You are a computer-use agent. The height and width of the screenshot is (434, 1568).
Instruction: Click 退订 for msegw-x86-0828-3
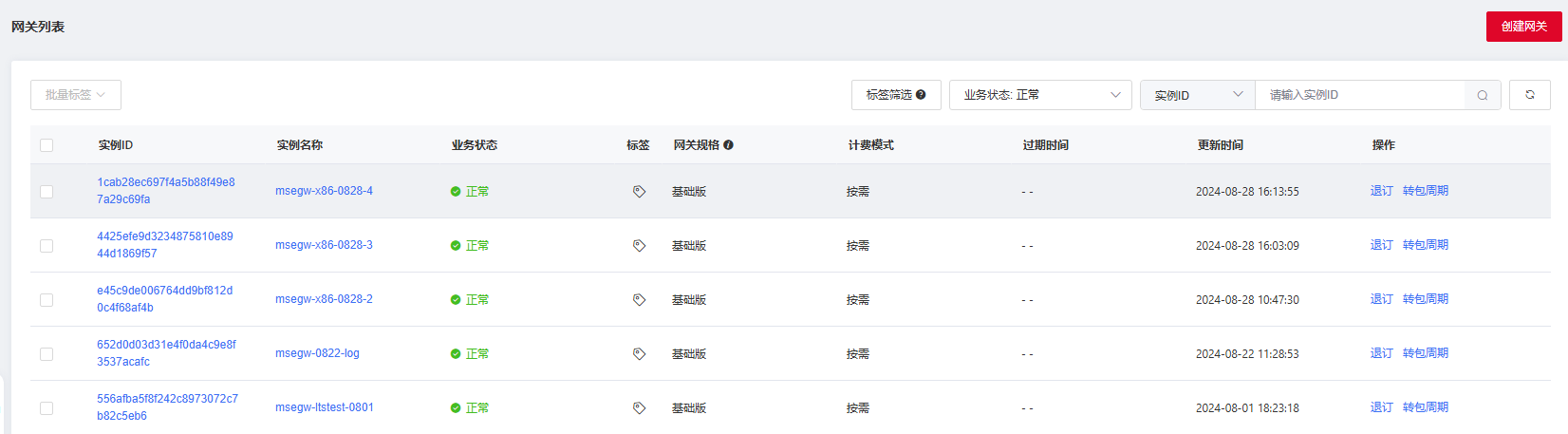click(1382, 245)
